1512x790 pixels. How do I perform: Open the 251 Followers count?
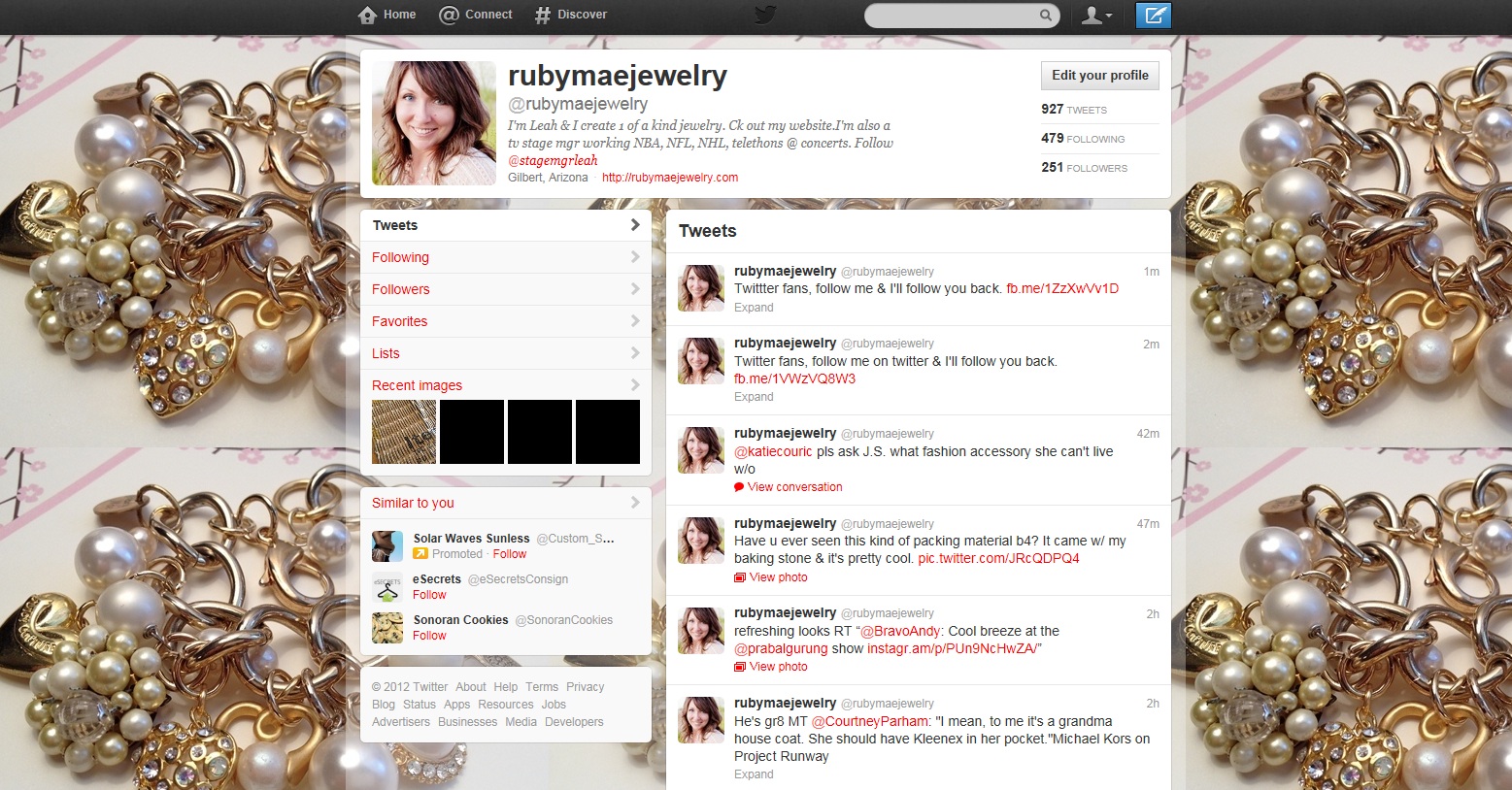1084,168
